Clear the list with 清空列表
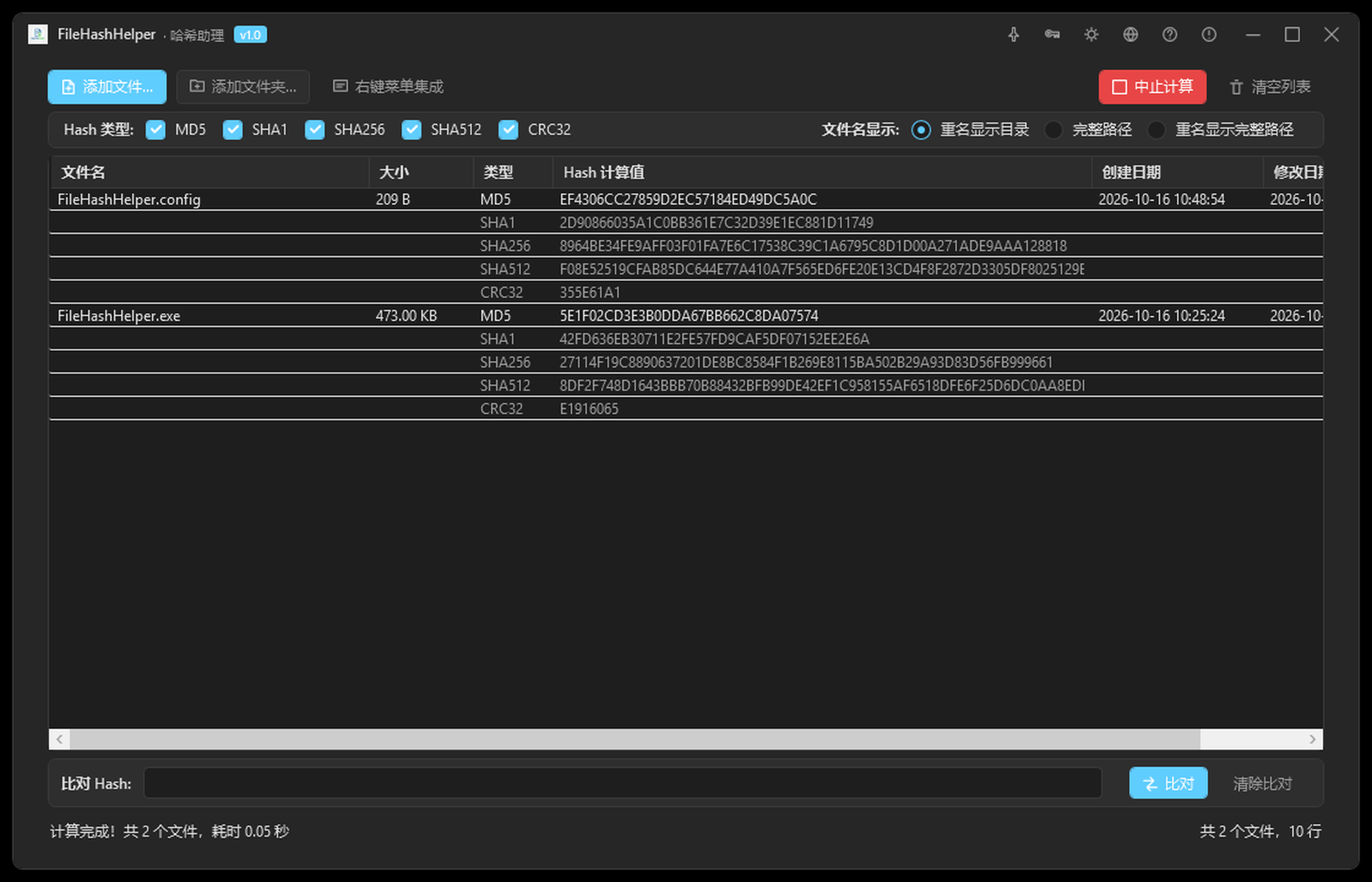Screen dimensions: 1372x882 tap(1270, 87)
